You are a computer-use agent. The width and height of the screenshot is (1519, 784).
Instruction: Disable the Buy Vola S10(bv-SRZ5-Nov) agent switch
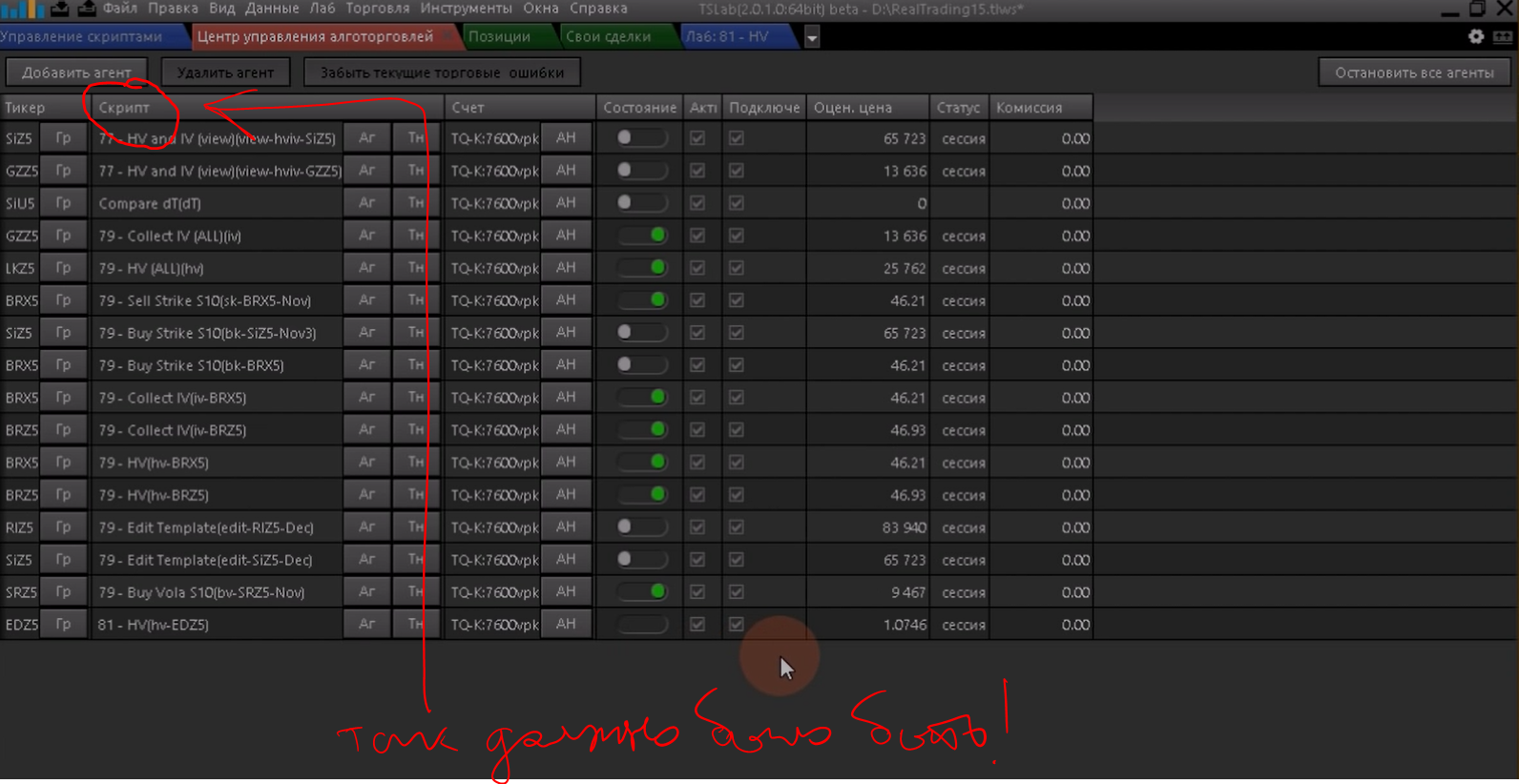coord(642,592)
